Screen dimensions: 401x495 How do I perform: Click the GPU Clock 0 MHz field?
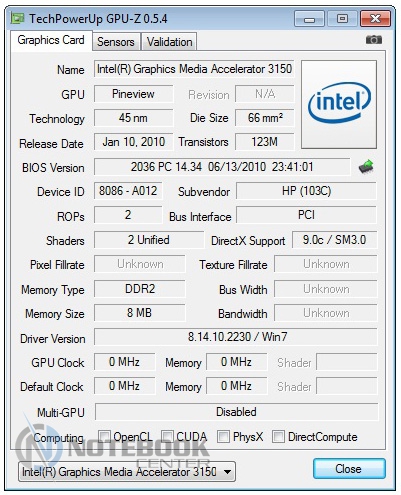pos(125,362)
